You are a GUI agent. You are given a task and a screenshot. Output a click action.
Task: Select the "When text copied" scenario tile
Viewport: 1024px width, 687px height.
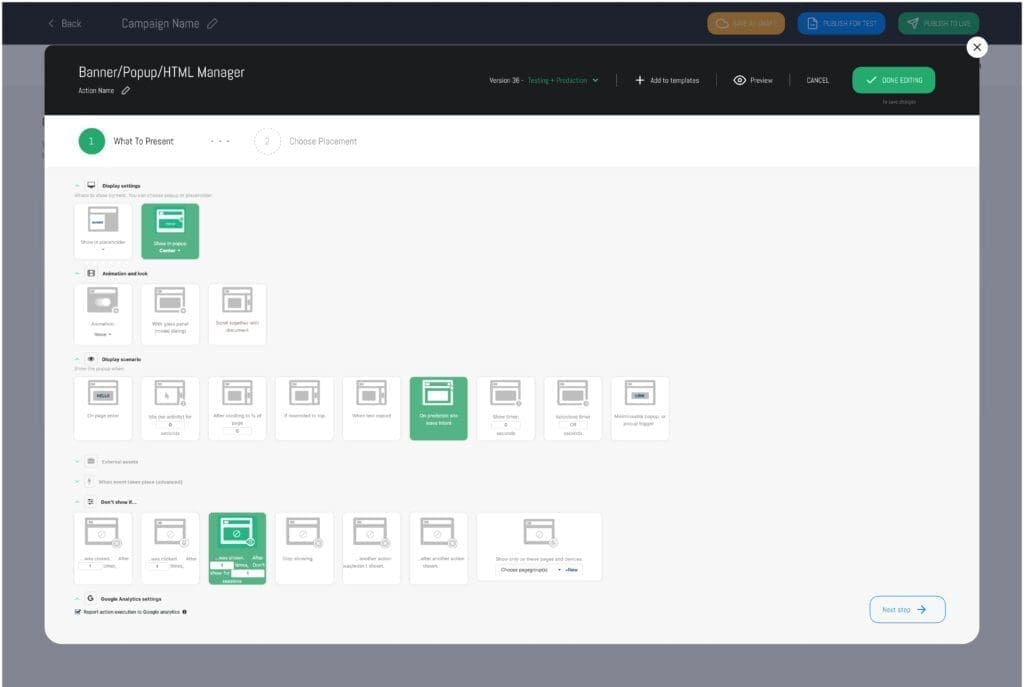pyautogui.click(x=371, y=407)
